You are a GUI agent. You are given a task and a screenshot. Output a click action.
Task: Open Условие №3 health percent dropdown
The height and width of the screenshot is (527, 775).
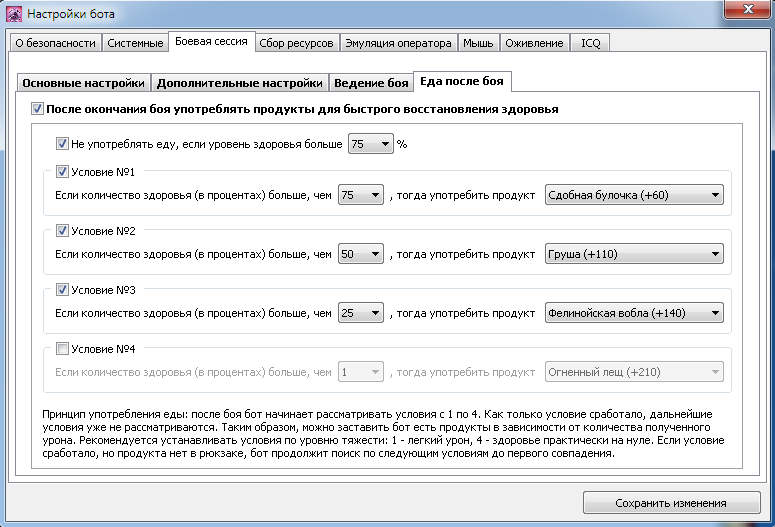(361, 313)
